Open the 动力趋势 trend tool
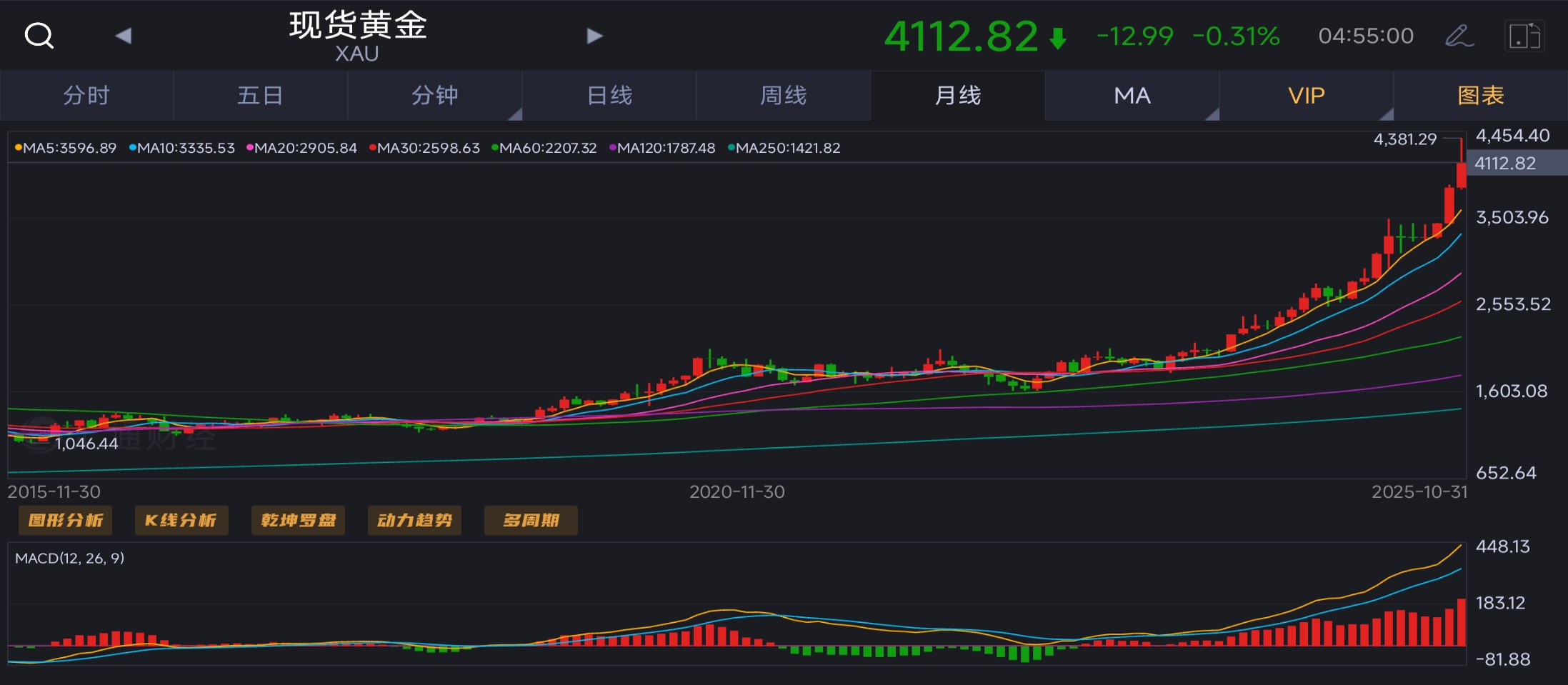1568x685 pixels. 414,520
